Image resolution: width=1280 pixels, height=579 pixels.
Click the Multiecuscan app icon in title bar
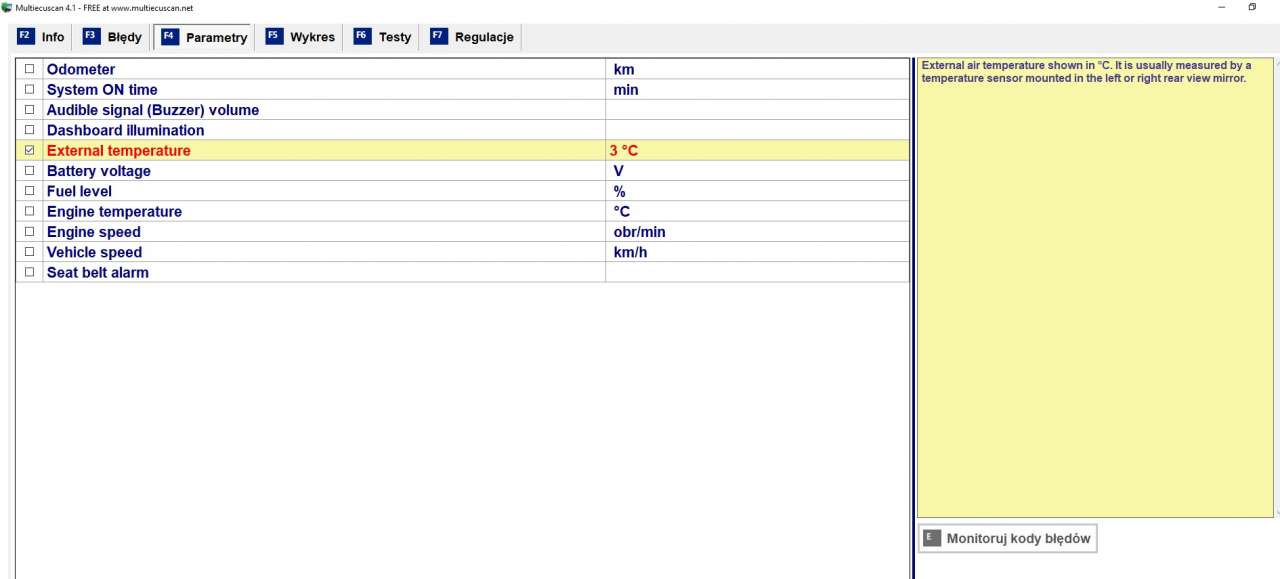(7, 7)
